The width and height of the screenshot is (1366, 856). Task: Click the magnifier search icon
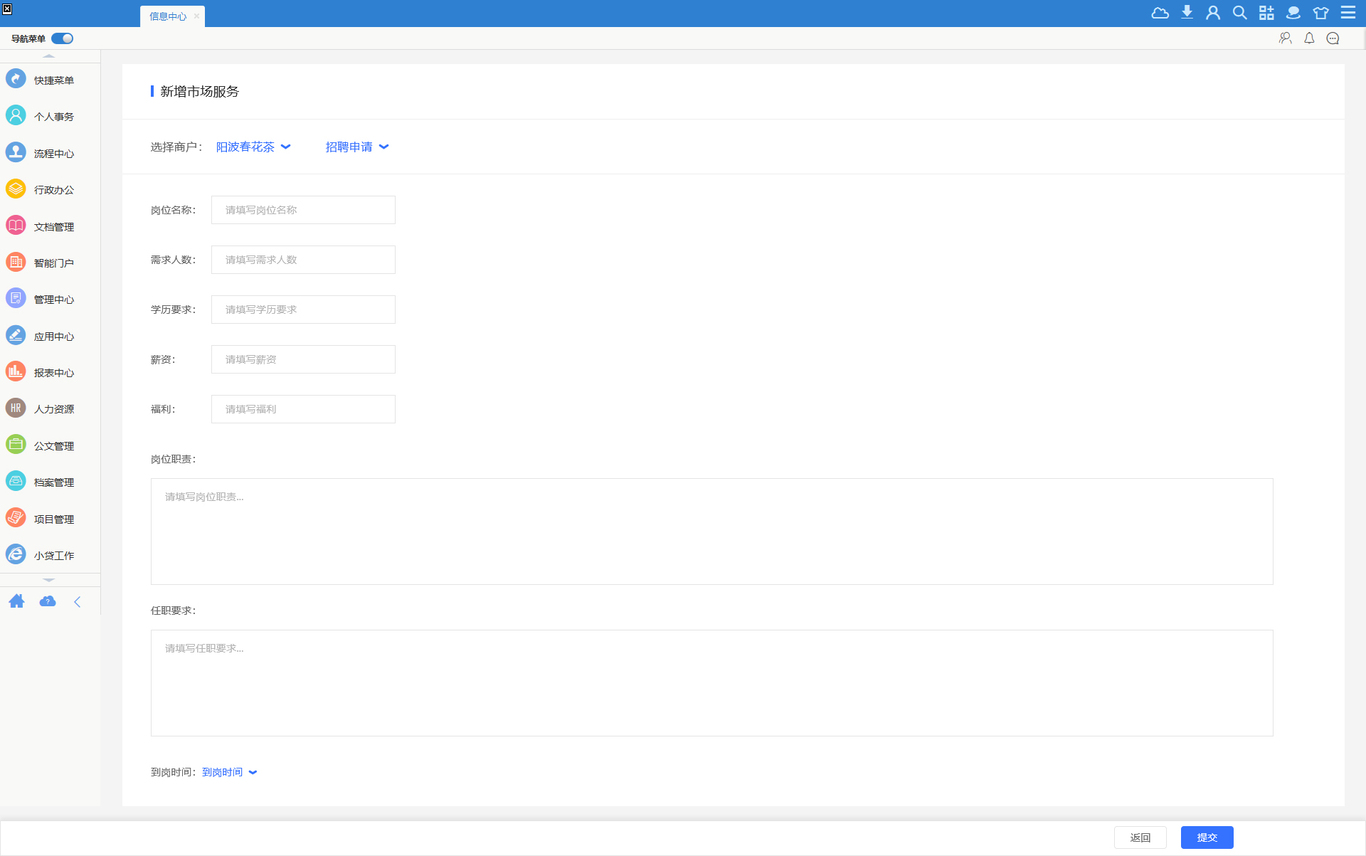coord(1240,13)
